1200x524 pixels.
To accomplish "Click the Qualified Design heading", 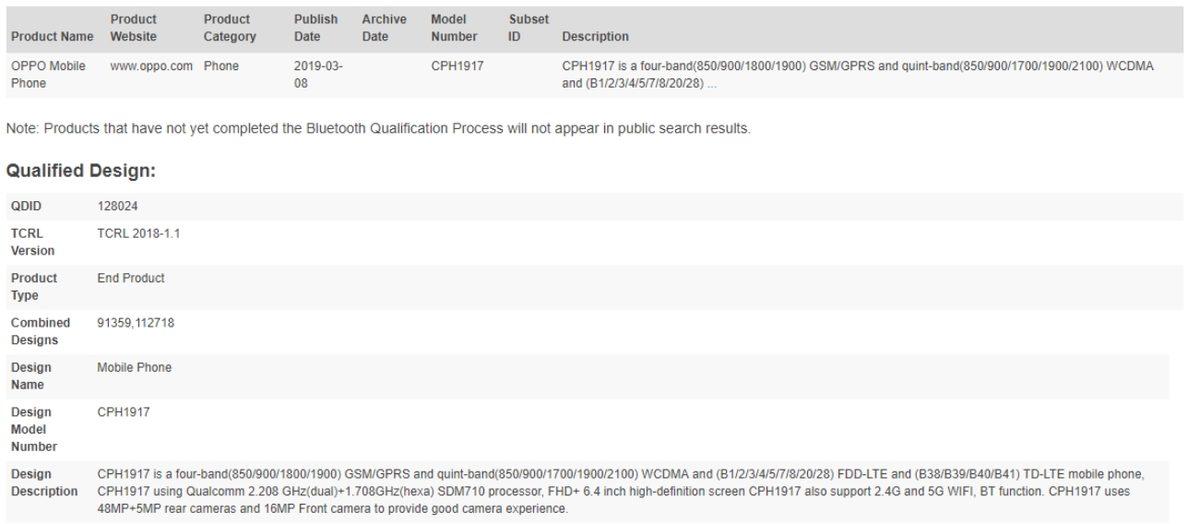I will [81, 171].
